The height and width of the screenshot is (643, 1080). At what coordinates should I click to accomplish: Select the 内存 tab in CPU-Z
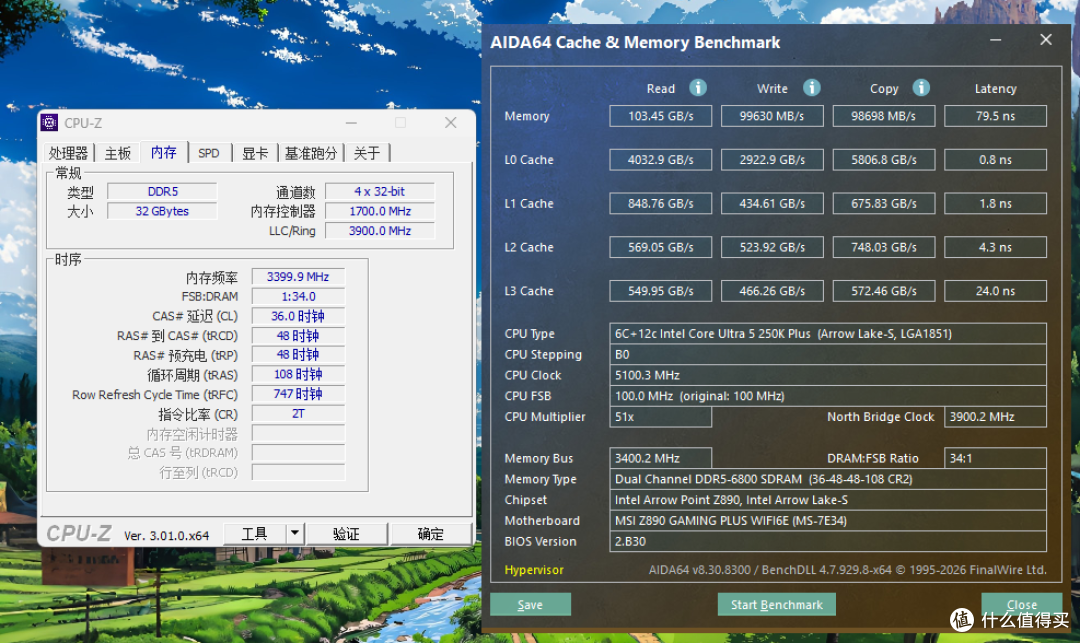[163, 152]
